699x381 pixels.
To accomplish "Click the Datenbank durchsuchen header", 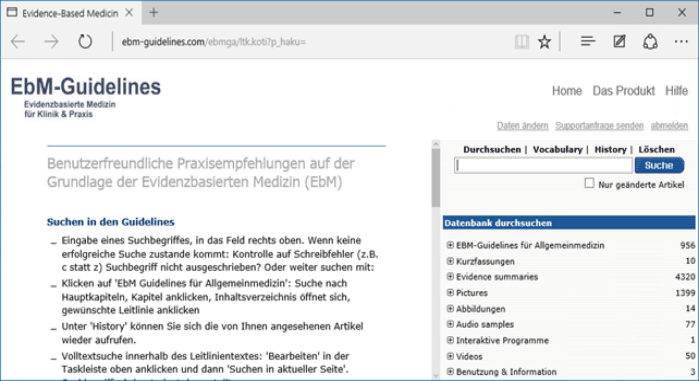I will pos(569,223).
